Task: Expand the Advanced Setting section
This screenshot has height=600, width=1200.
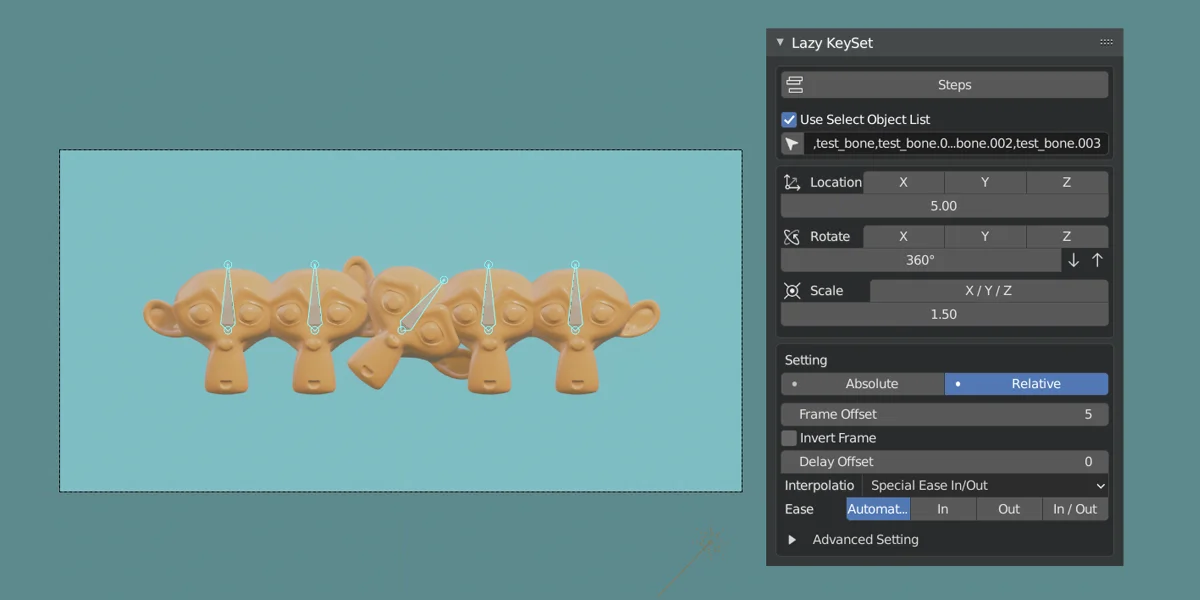Action: pyautogui.click(x=792, y=540)
